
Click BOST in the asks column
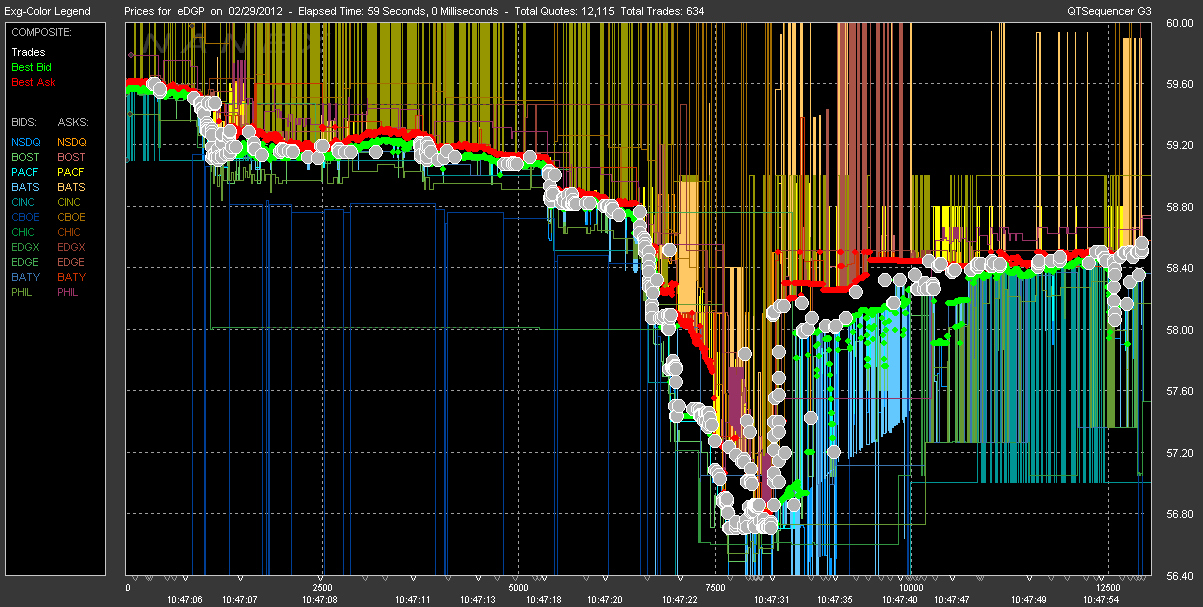[x=72, y=157]
